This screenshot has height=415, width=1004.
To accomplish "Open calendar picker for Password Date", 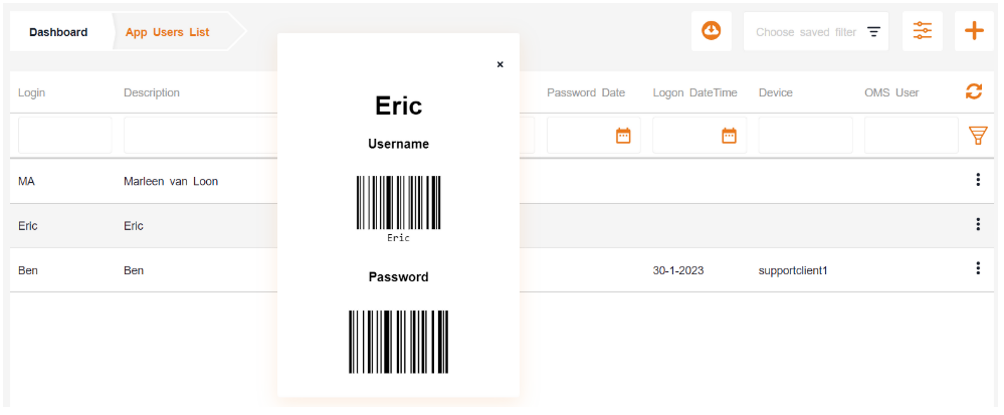I will click(623, 135).
